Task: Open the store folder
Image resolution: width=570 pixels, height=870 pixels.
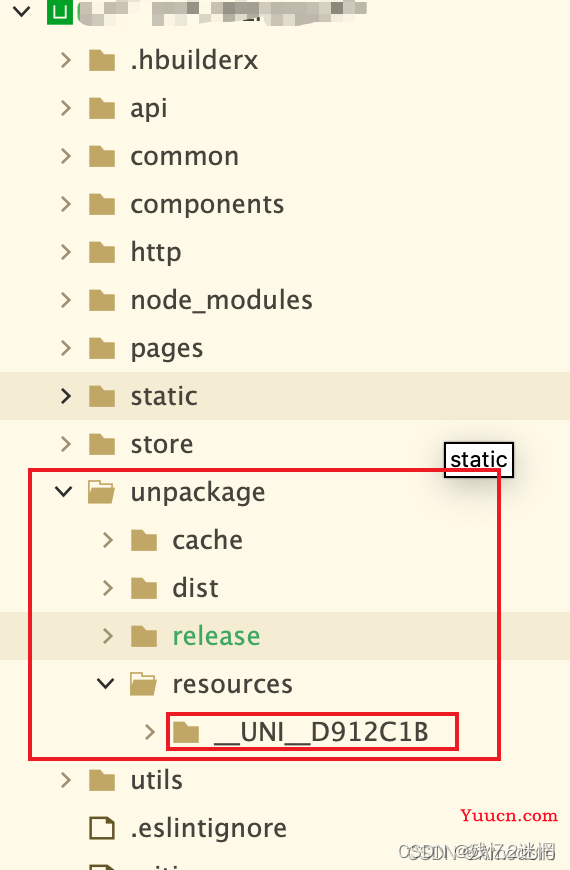Action: [162, 444]
